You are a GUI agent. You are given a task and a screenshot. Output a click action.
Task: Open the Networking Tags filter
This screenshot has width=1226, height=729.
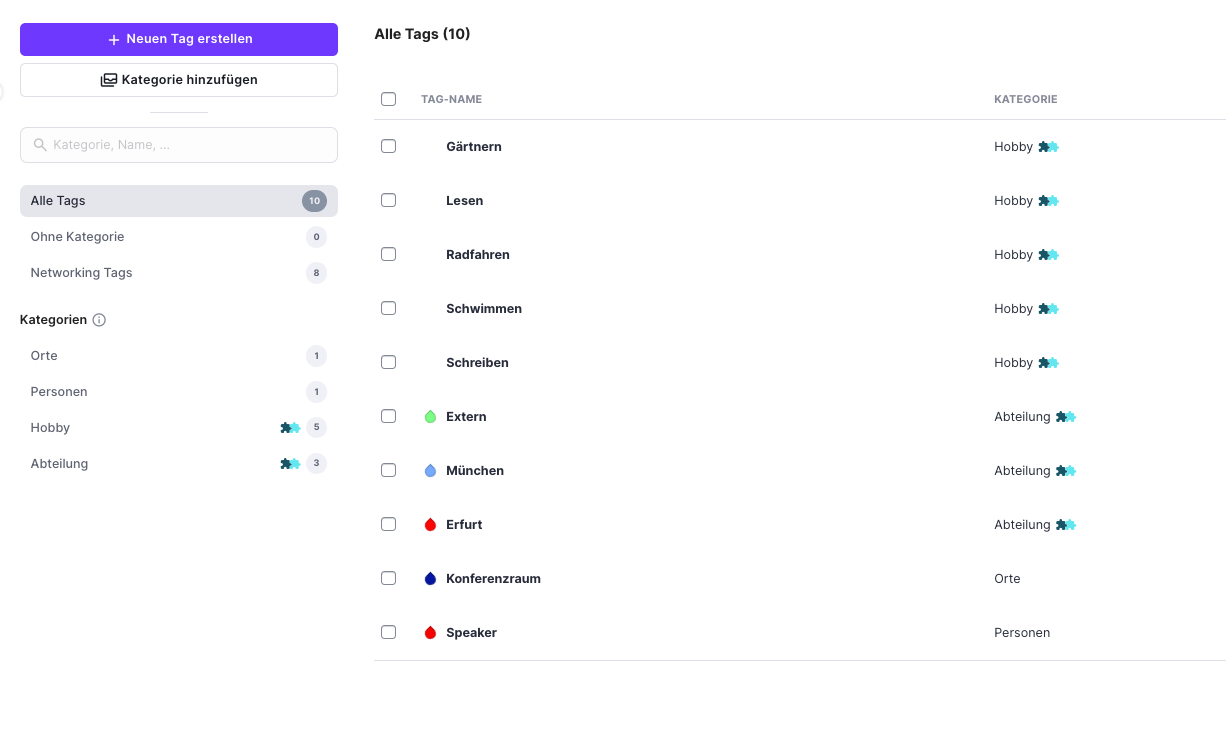click(x=179, y=273)
